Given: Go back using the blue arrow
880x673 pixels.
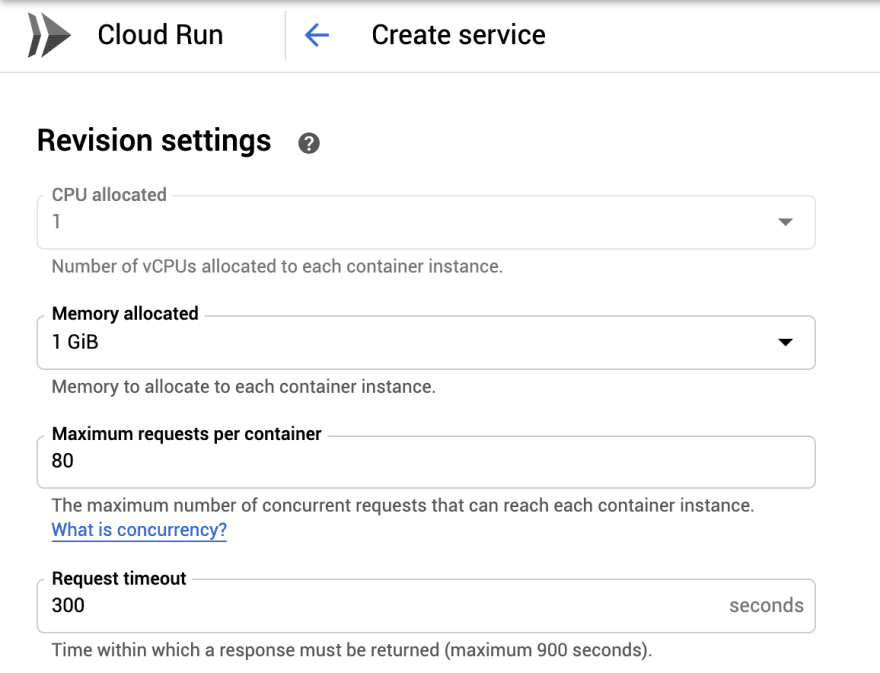Looking at the screenshot, I should [x=317, y=35].
